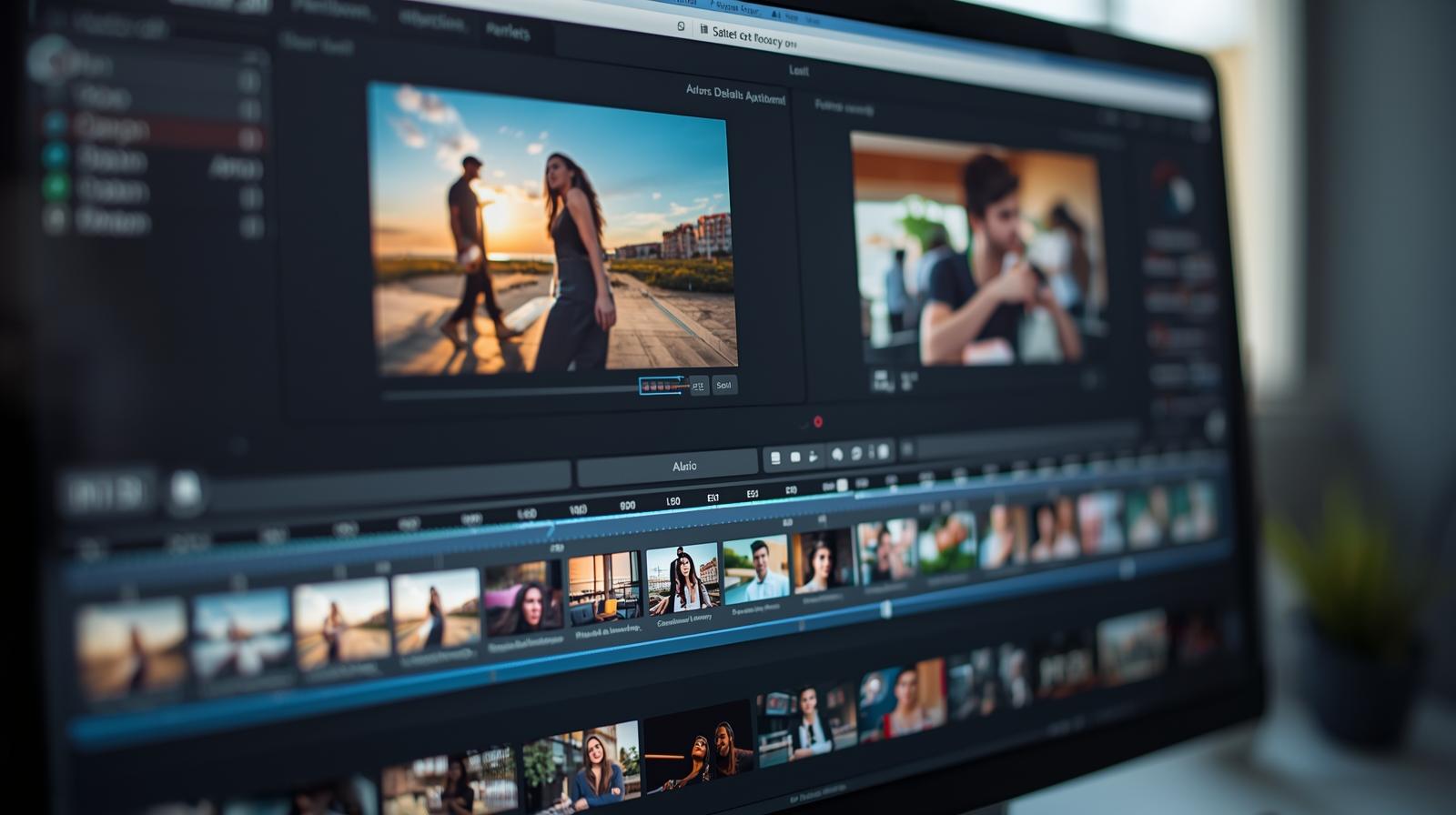Image resolution: width=1456 pixels, height=815 pixels.
Task: Click the white playhead marker on timeline ruler
Action: tap(843, 486)
